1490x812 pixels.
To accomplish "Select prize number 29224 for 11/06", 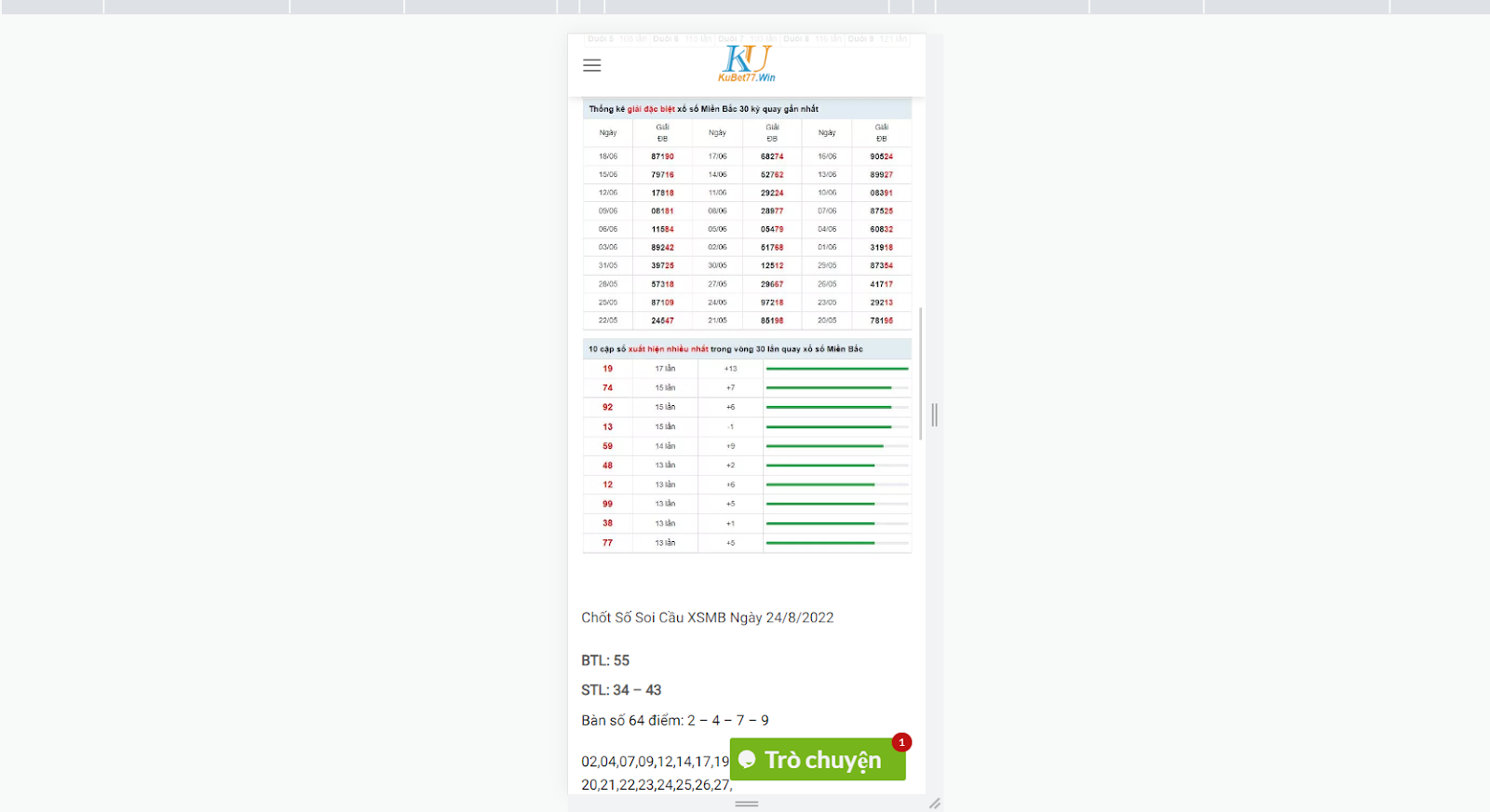I will 772,193.
